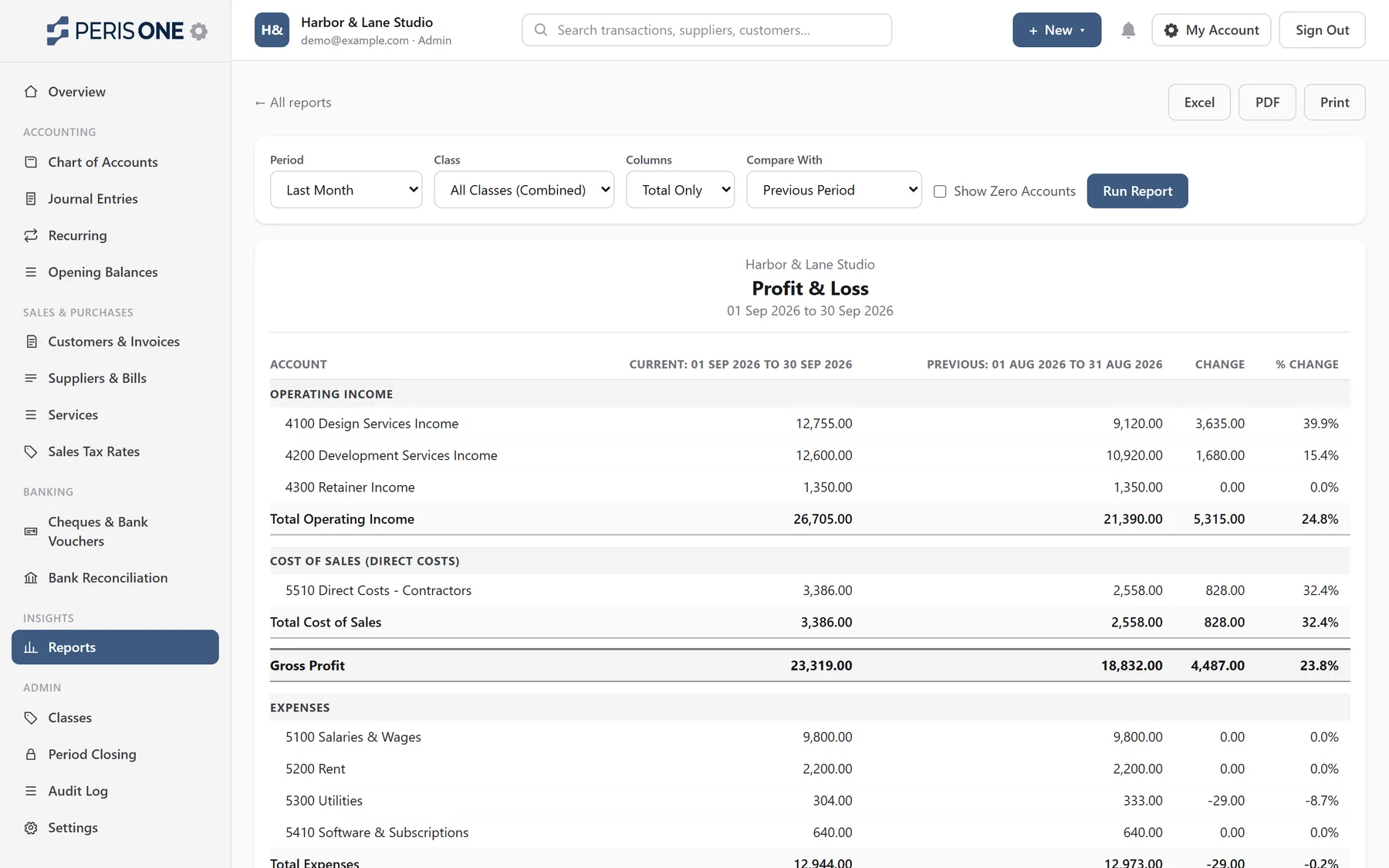Click the Recurring arrows icon

[x=31, y=235]
